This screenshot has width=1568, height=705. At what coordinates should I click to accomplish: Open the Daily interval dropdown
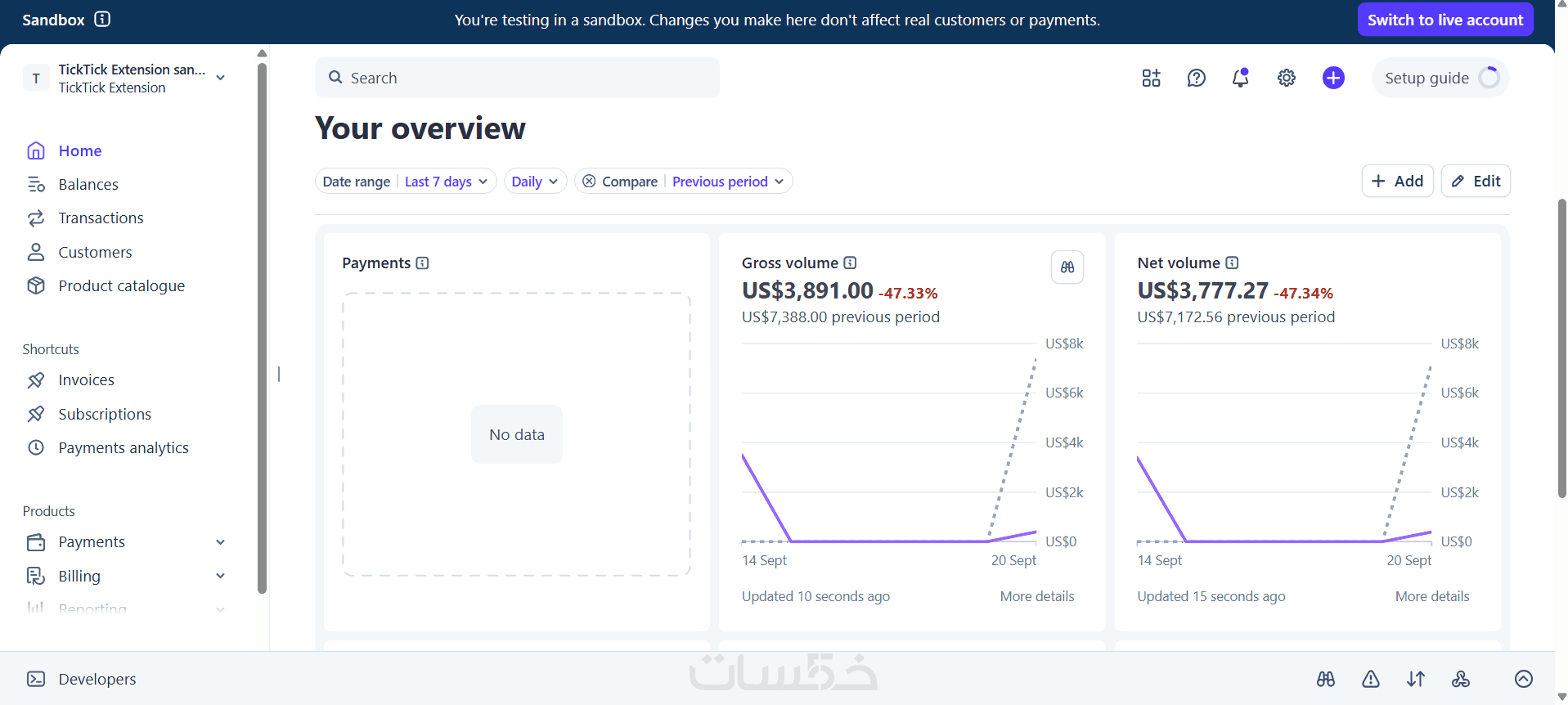click(x=535, y=182)
